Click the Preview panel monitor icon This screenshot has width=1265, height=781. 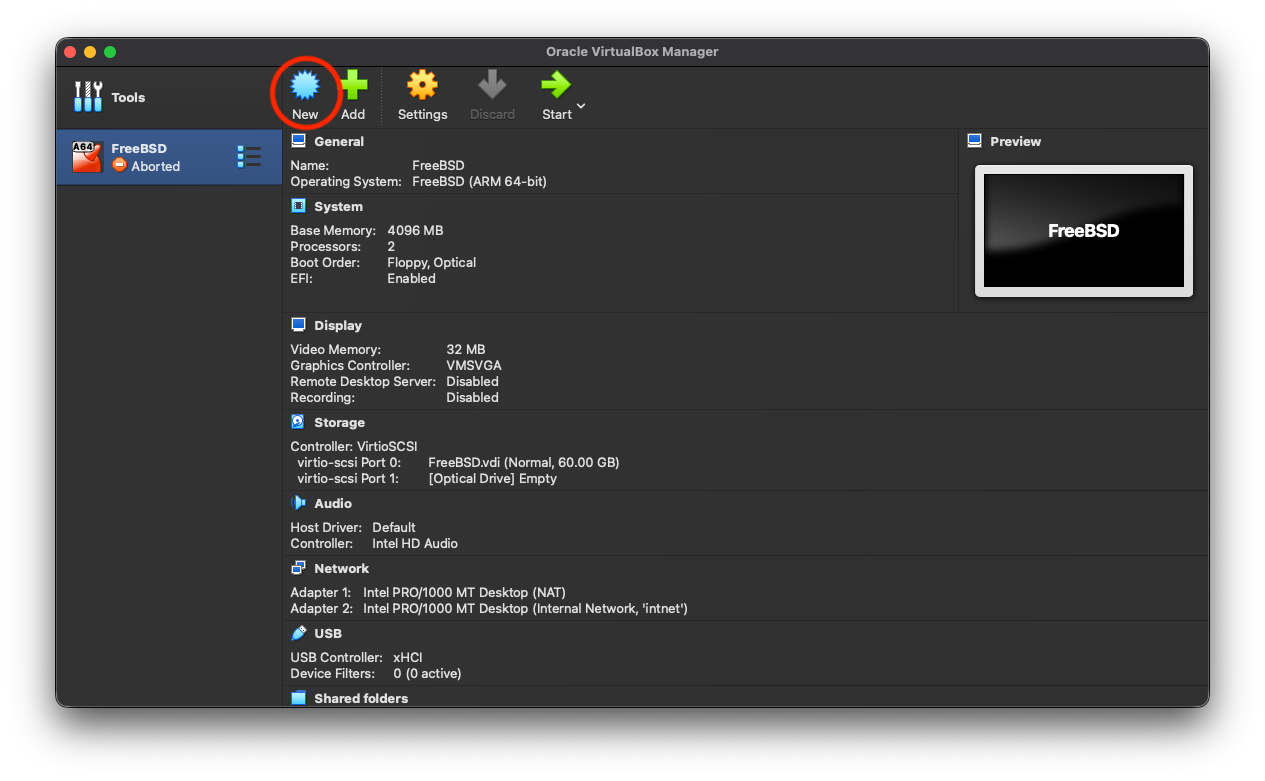[x=975, y=141]
